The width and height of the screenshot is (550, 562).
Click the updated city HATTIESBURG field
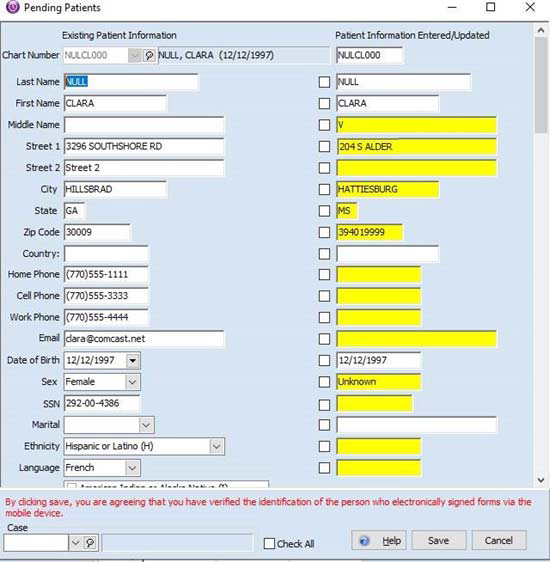point(388,189)
